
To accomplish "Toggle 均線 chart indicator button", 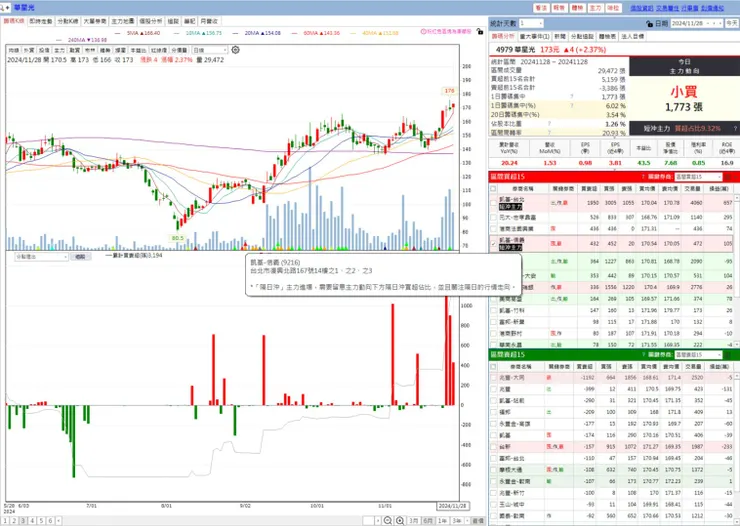I will click(14, 50).
